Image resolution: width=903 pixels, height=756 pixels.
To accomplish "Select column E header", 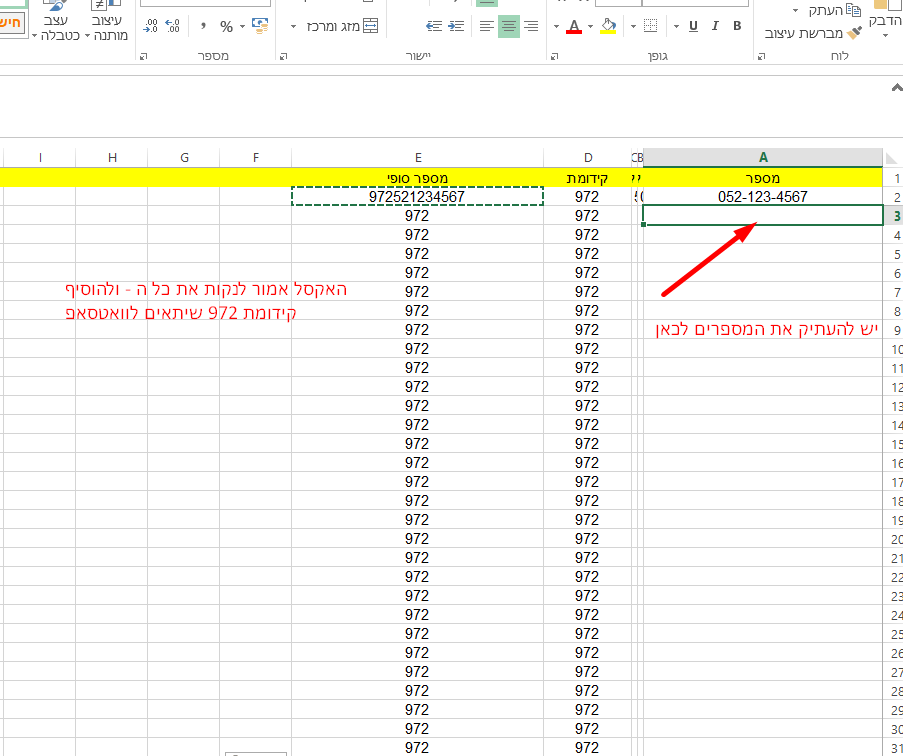I will [417, 157].
